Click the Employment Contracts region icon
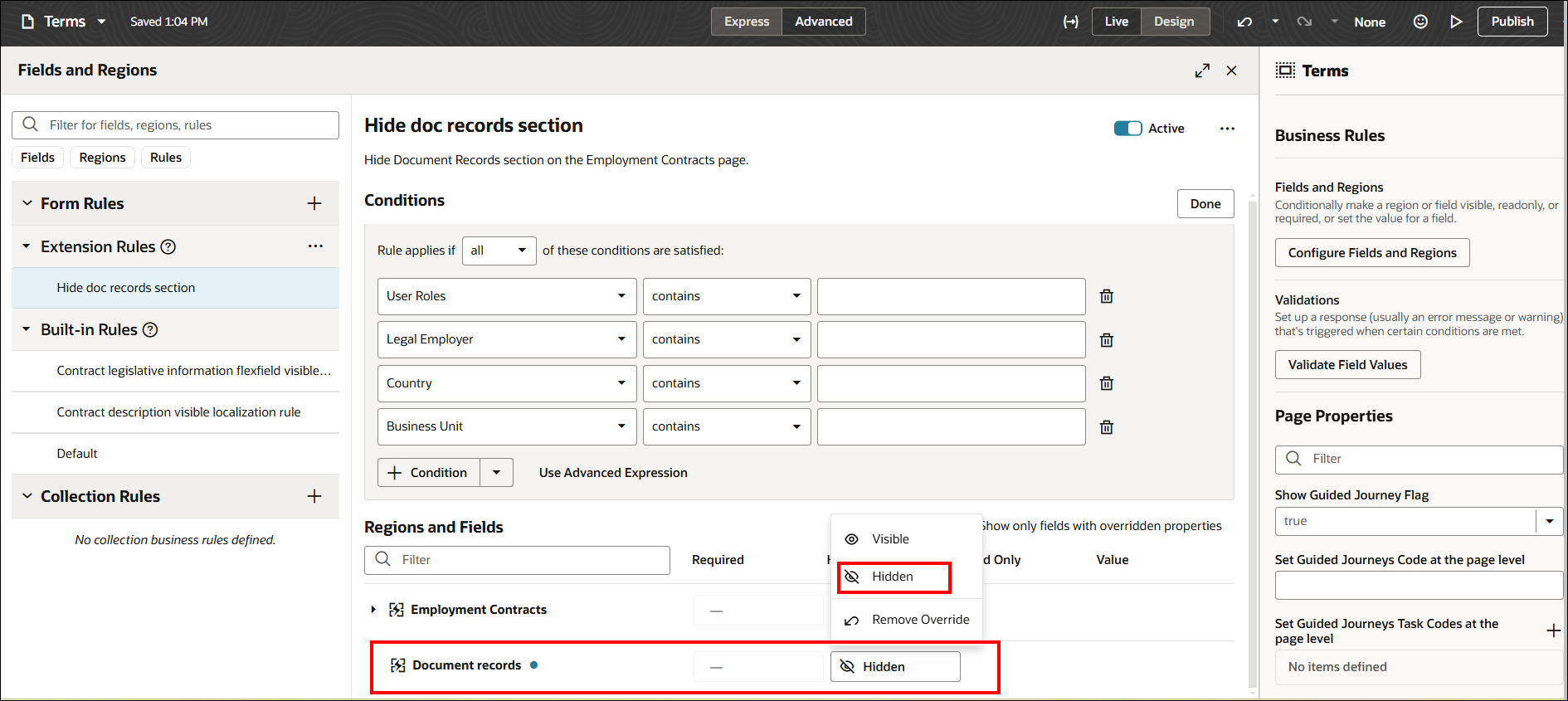 tap(397, 610)
